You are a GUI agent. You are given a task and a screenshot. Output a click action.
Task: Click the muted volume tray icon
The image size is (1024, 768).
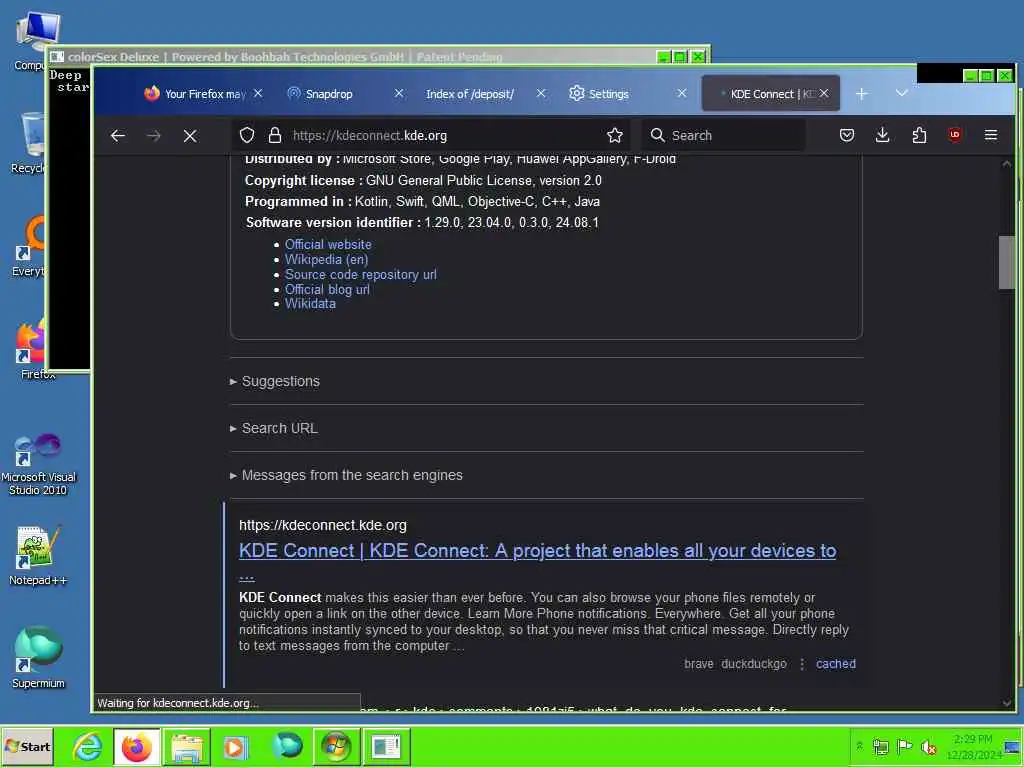[x=928, y=746]
